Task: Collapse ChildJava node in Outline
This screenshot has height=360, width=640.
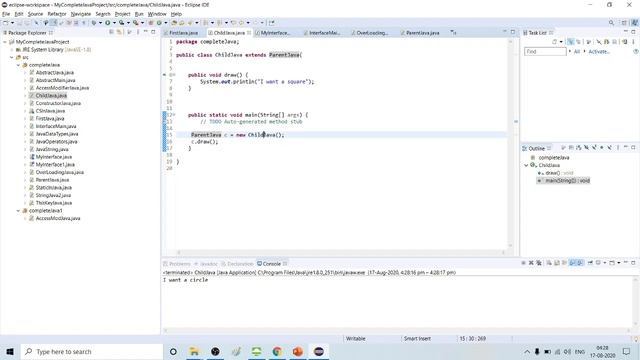Action: (x=526, y=165)
